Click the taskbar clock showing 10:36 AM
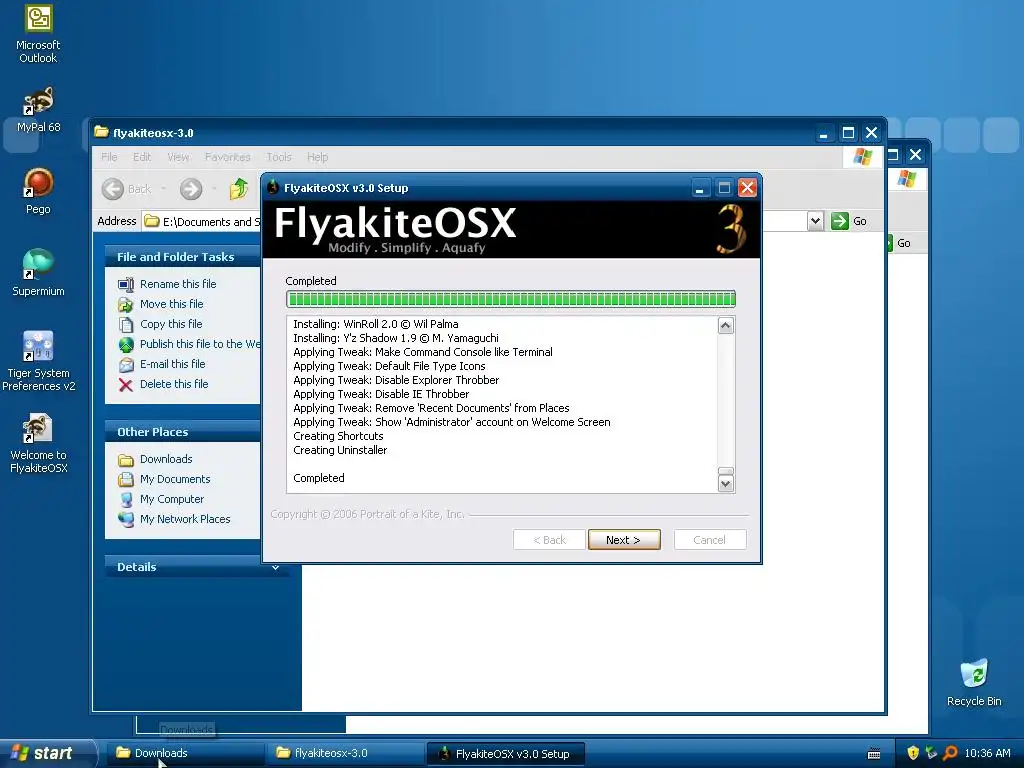This screenshot has height=768, width=1024. [987, 754]
